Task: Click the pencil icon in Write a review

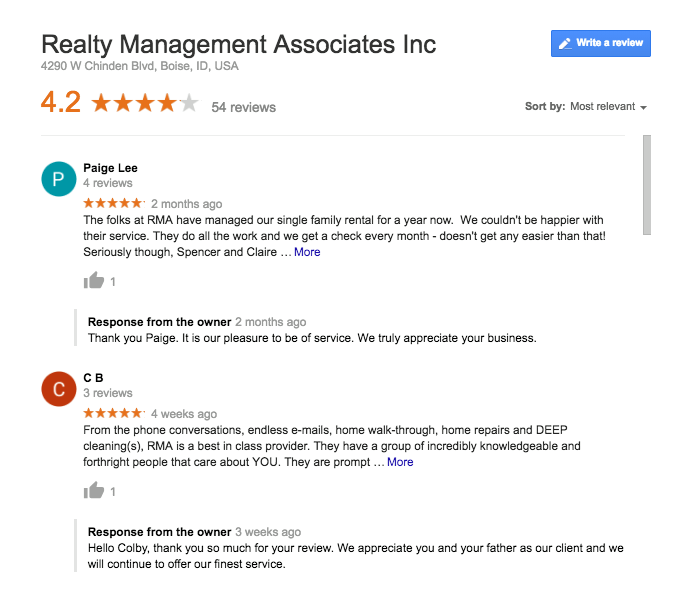Action: [x=565, y=44]
